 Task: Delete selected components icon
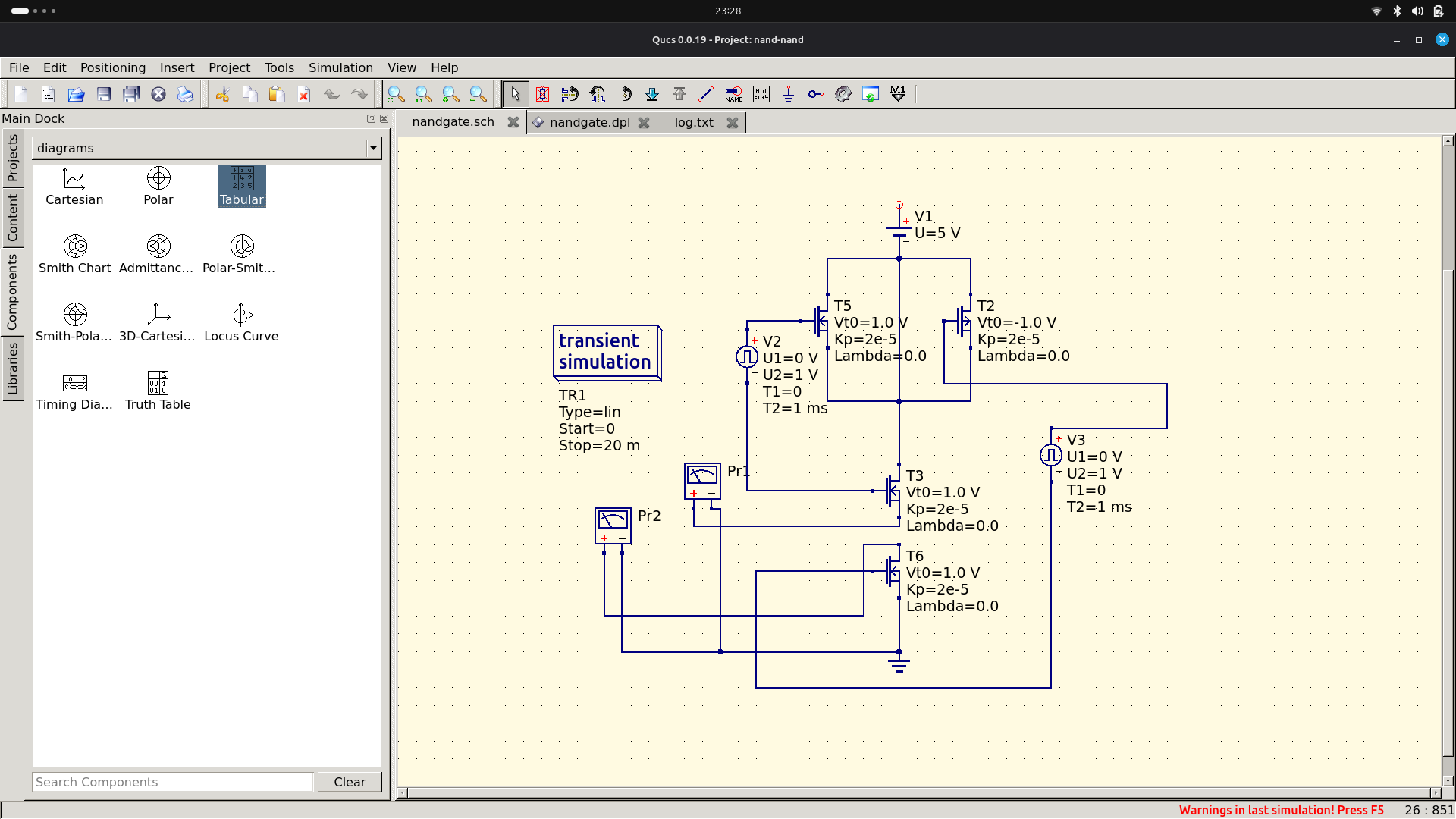304,94
